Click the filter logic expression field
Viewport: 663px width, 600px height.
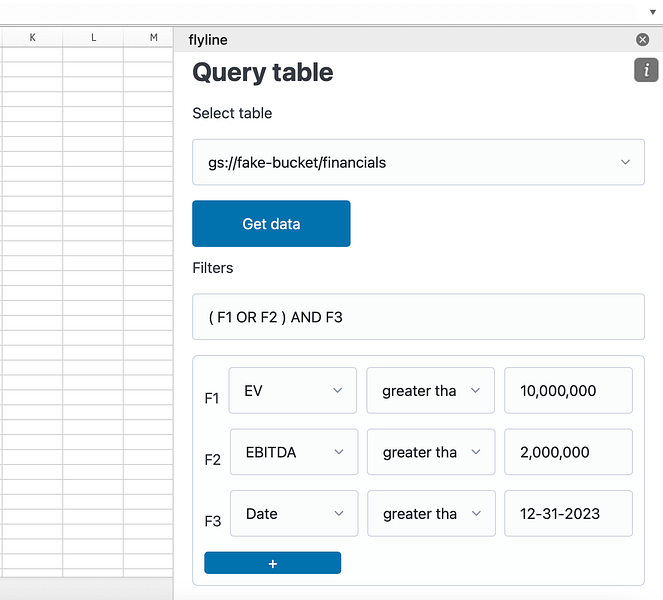(418, 317)
